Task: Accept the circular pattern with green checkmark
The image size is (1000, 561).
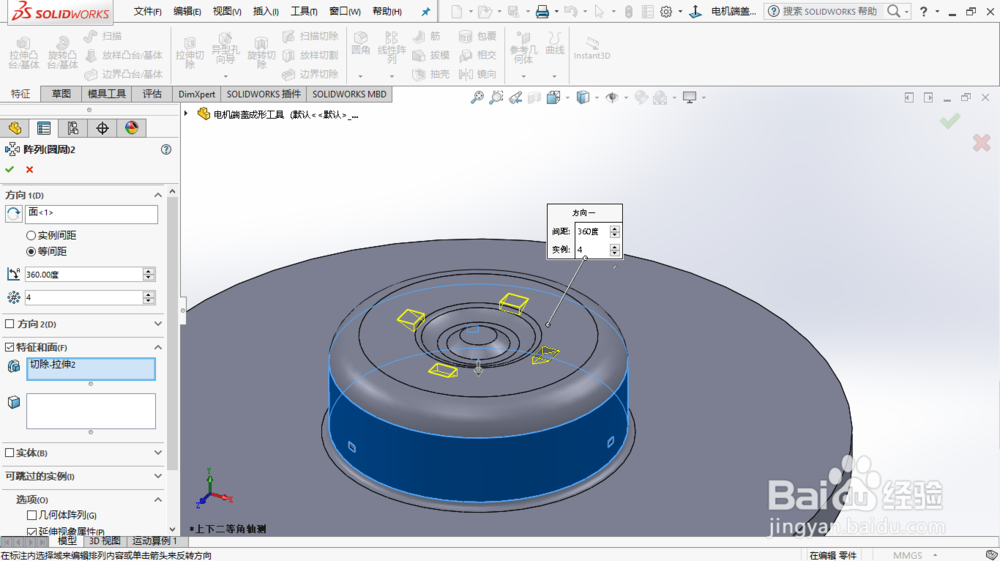Action: [x=10, y=170]
